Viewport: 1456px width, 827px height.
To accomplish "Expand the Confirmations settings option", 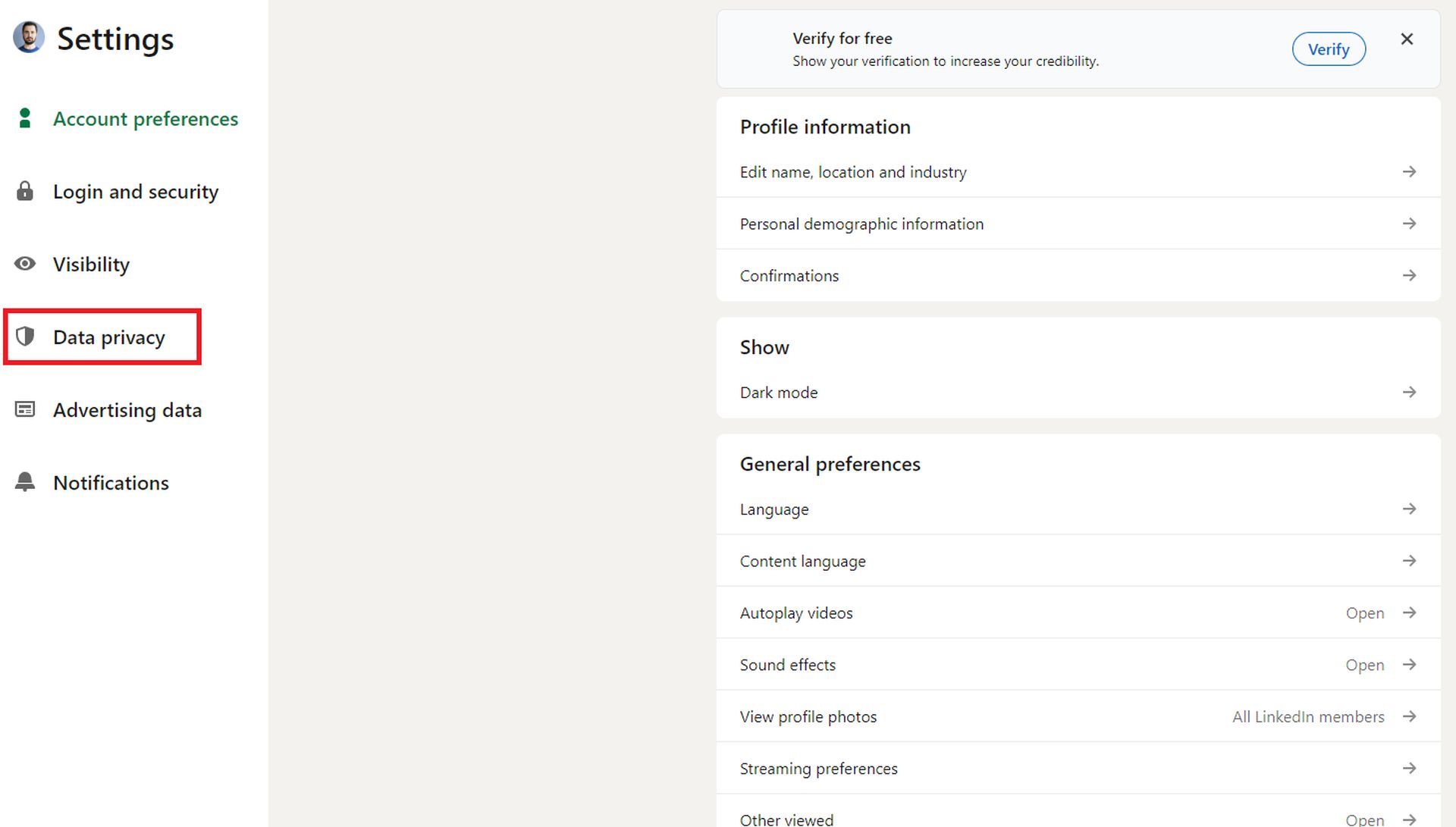I will tap(1080, 275).
